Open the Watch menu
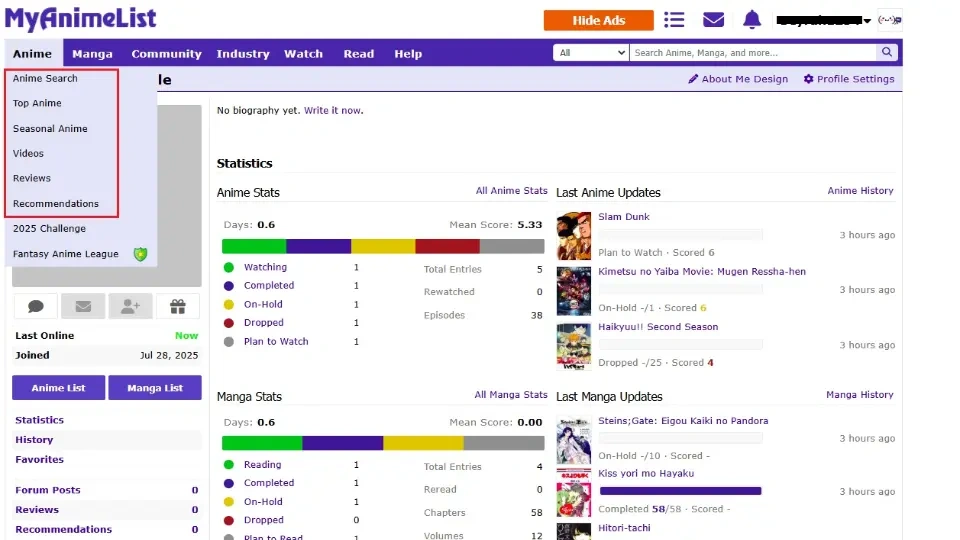 303,54
